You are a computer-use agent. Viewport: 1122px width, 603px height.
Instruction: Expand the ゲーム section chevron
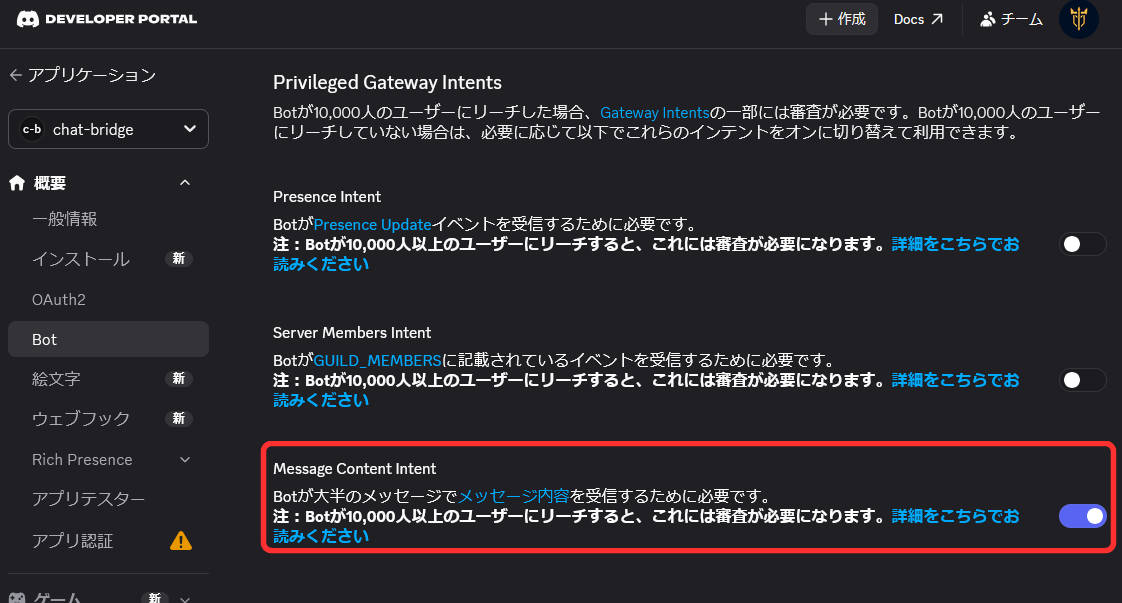185,598
